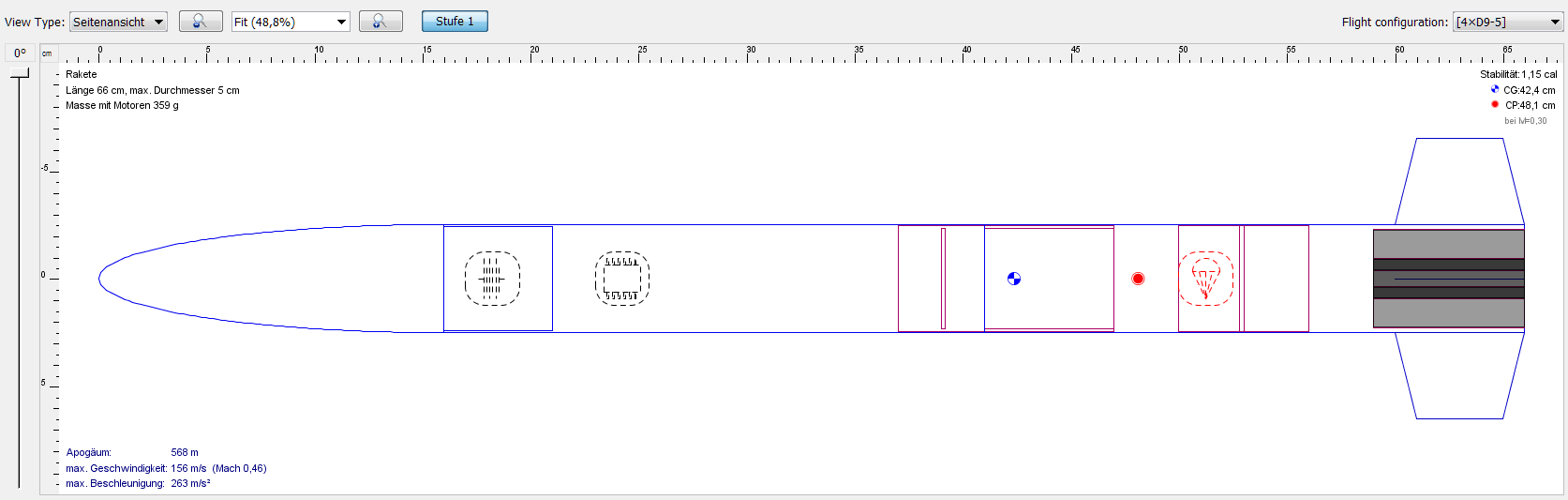Select the lower fin of the rocket
This screenshot has height=500, width=1568.
(1459, 377)
